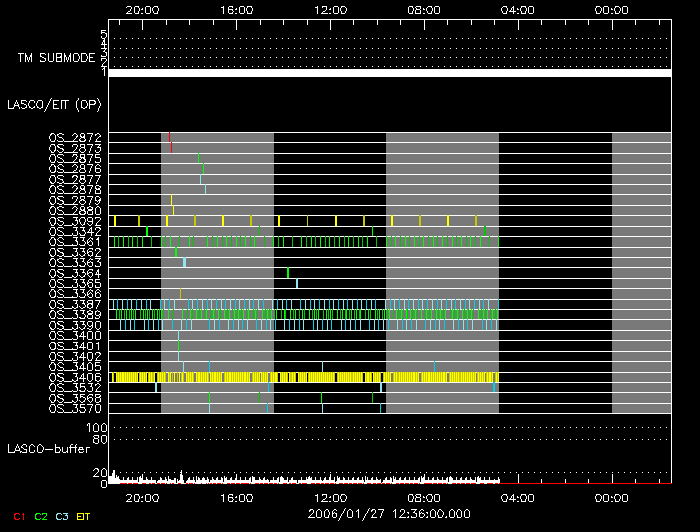Select the cyan marker in the OS_3365 row
700x532 pixels.
pyautogui.click(x=297, y=283)
